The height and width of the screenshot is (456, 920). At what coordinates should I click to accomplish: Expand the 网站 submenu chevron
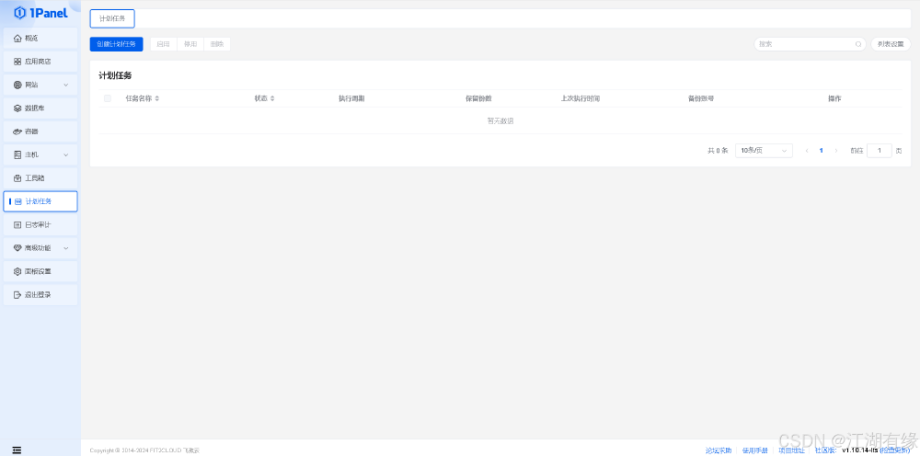66,85
